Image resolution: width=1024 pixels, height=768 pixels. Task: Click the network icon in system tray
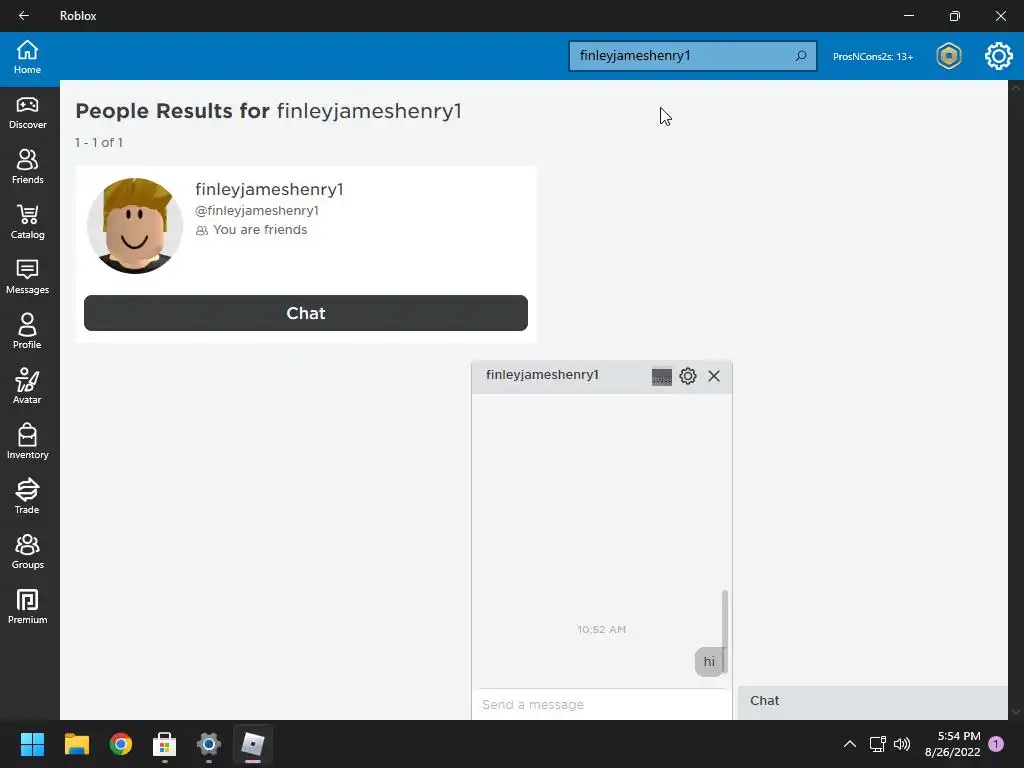(877, 744)
